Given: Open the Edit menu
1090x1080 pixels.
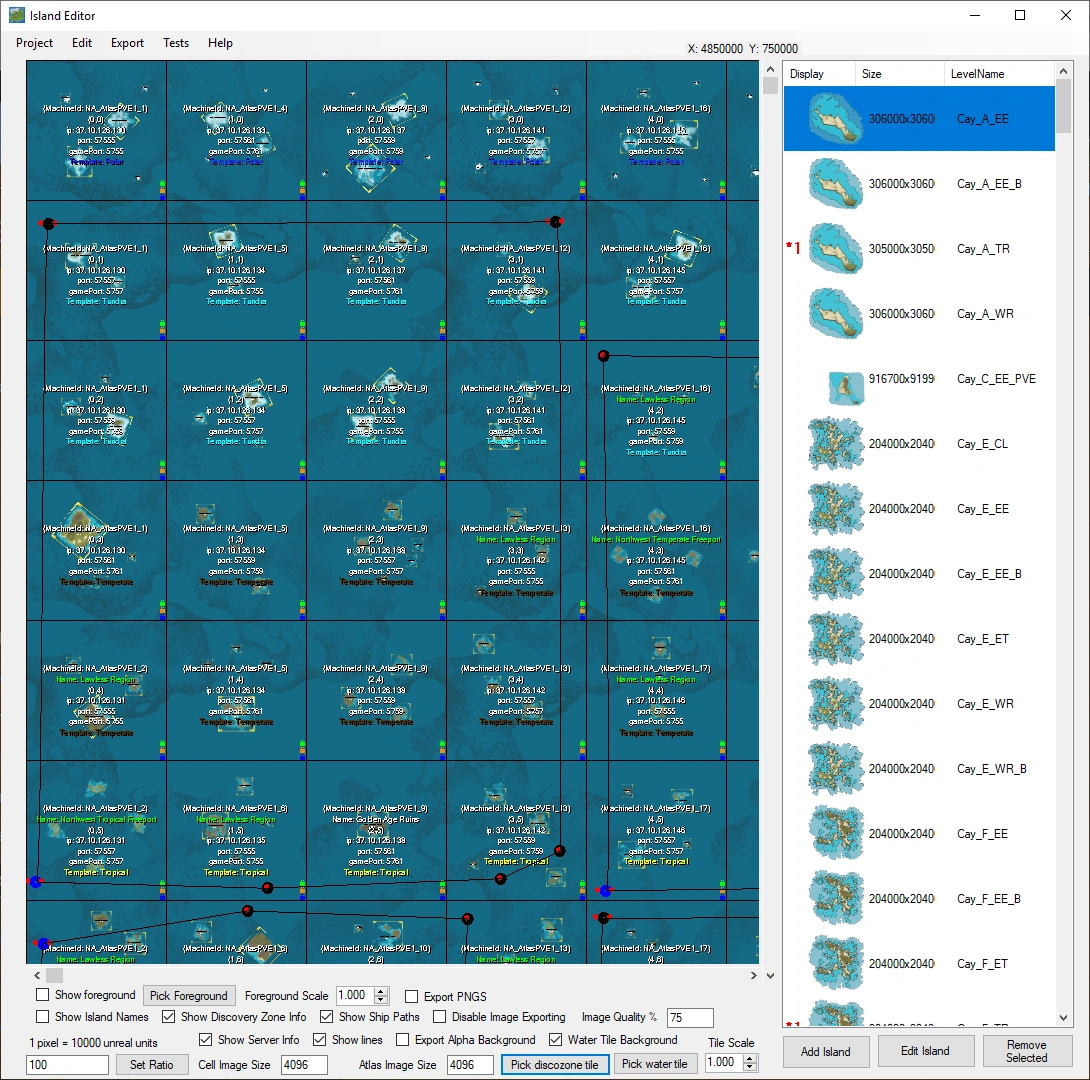Looking at the screenshot, I should click(81, 43).
